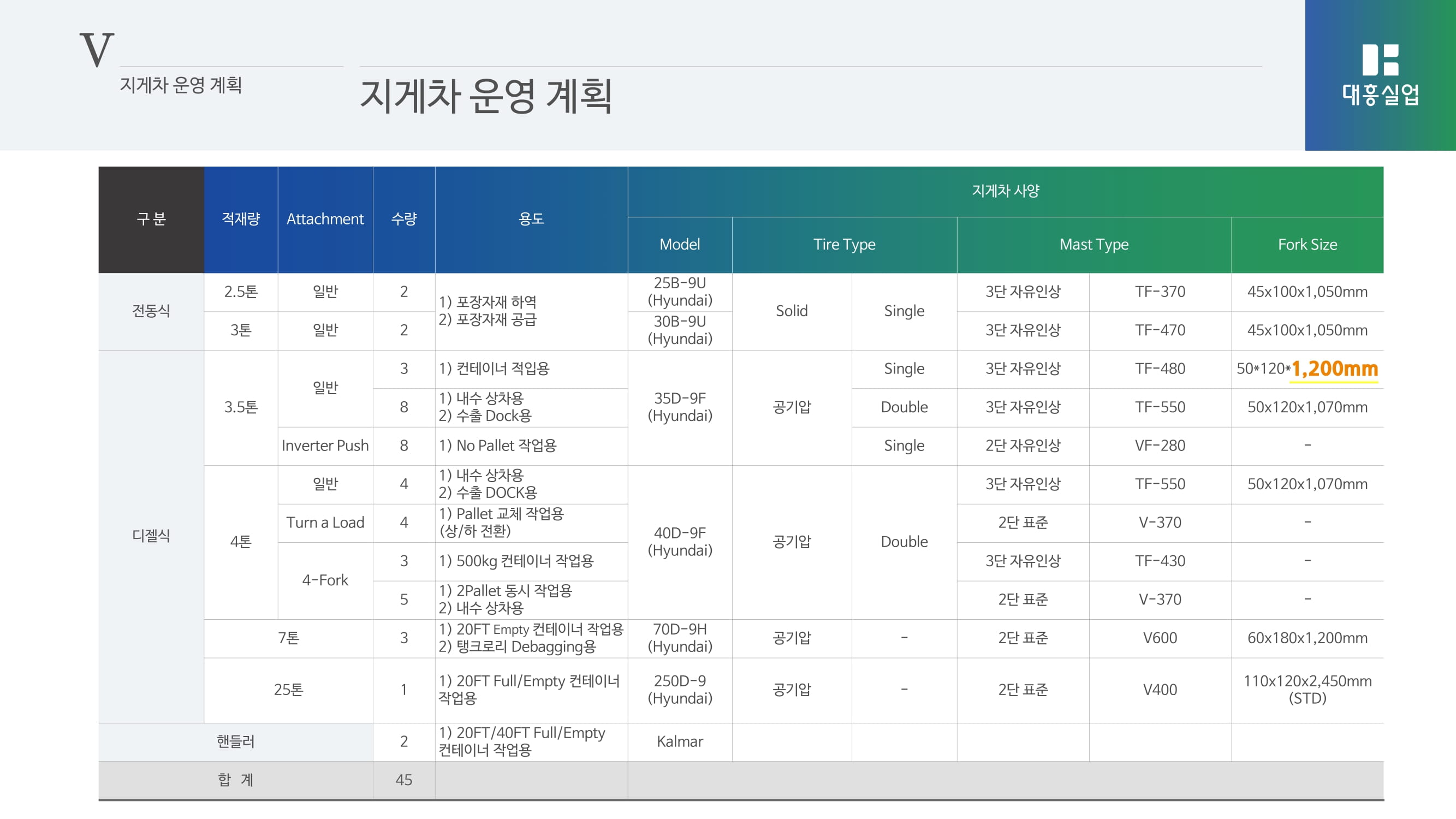Click the Attachment column header
The width and height of the screenshot is (1456, 819).
pyautogui.click(x=325, y=219)
